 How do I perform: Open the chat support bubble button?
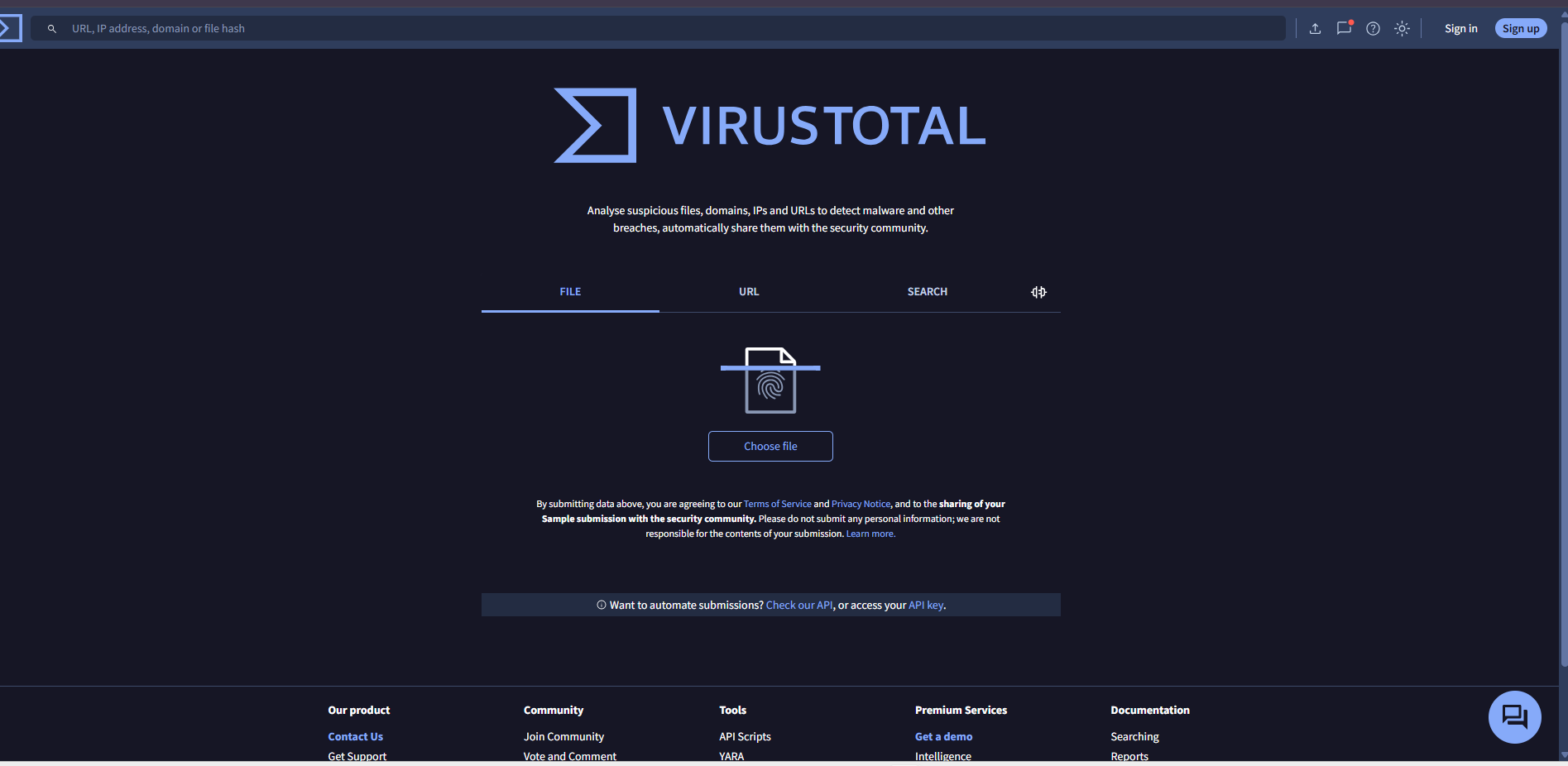pyautogui.click(x=1514, y=716)
